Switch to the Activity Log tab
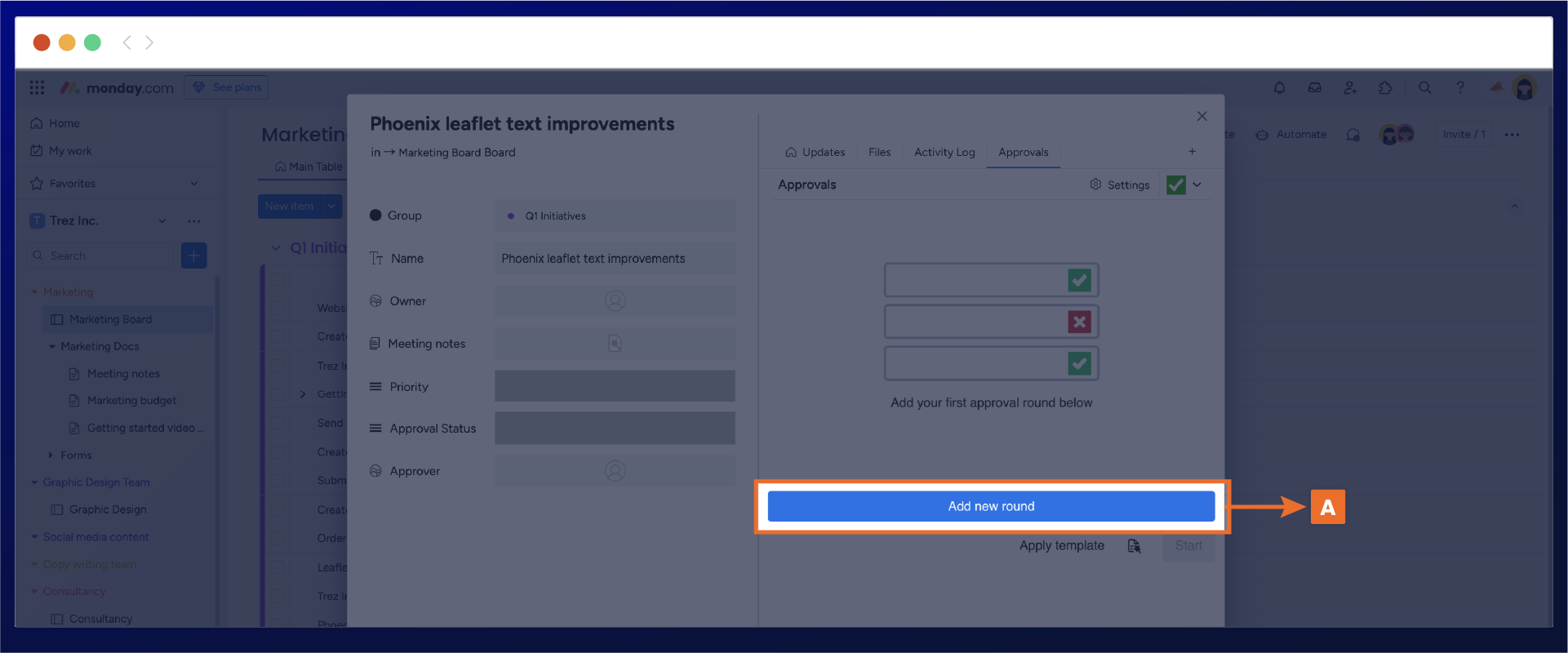 click(x=944, y=153)
